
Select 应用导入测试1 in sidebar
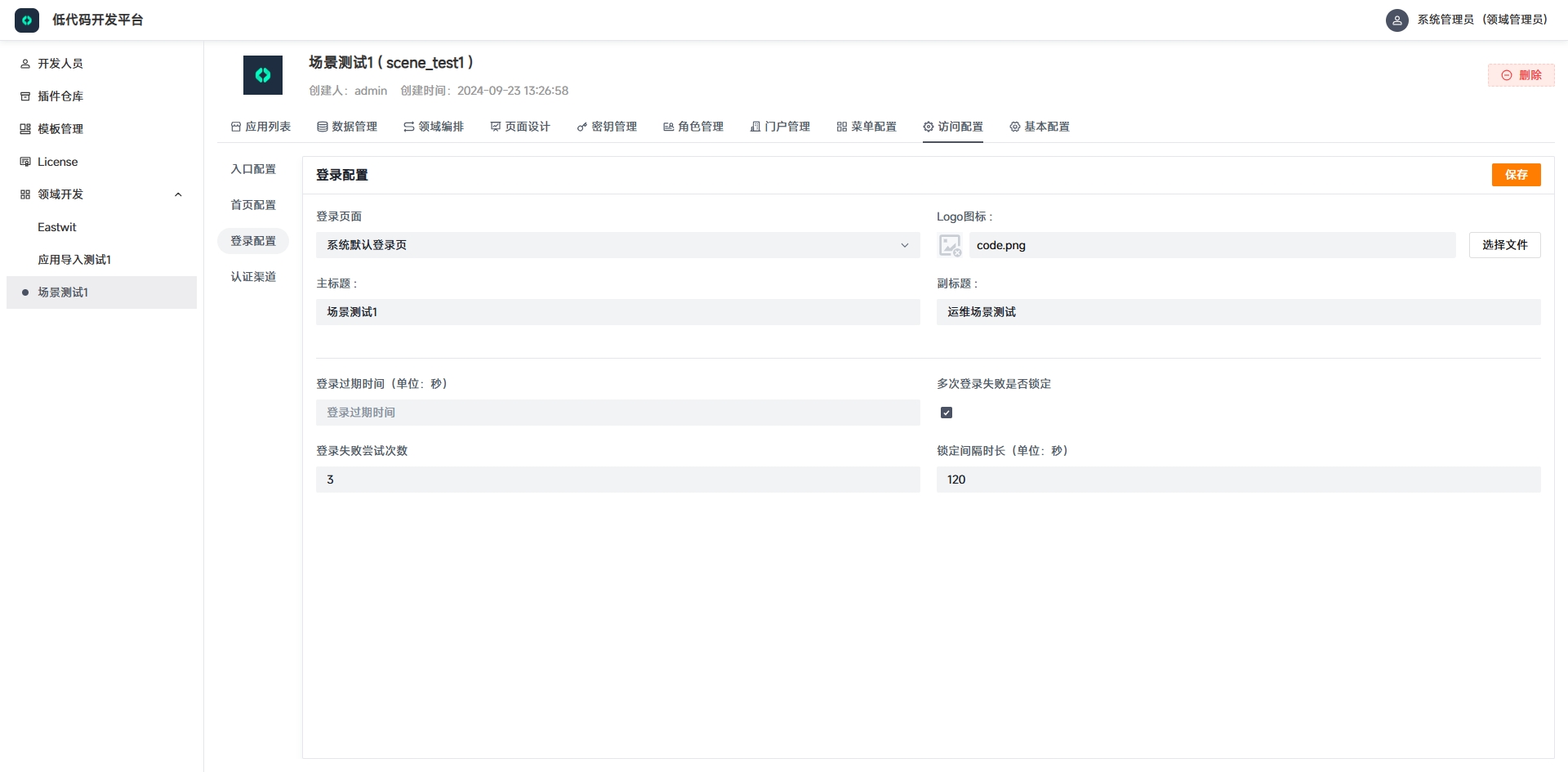pyautogui.click(x=101, y=260)
